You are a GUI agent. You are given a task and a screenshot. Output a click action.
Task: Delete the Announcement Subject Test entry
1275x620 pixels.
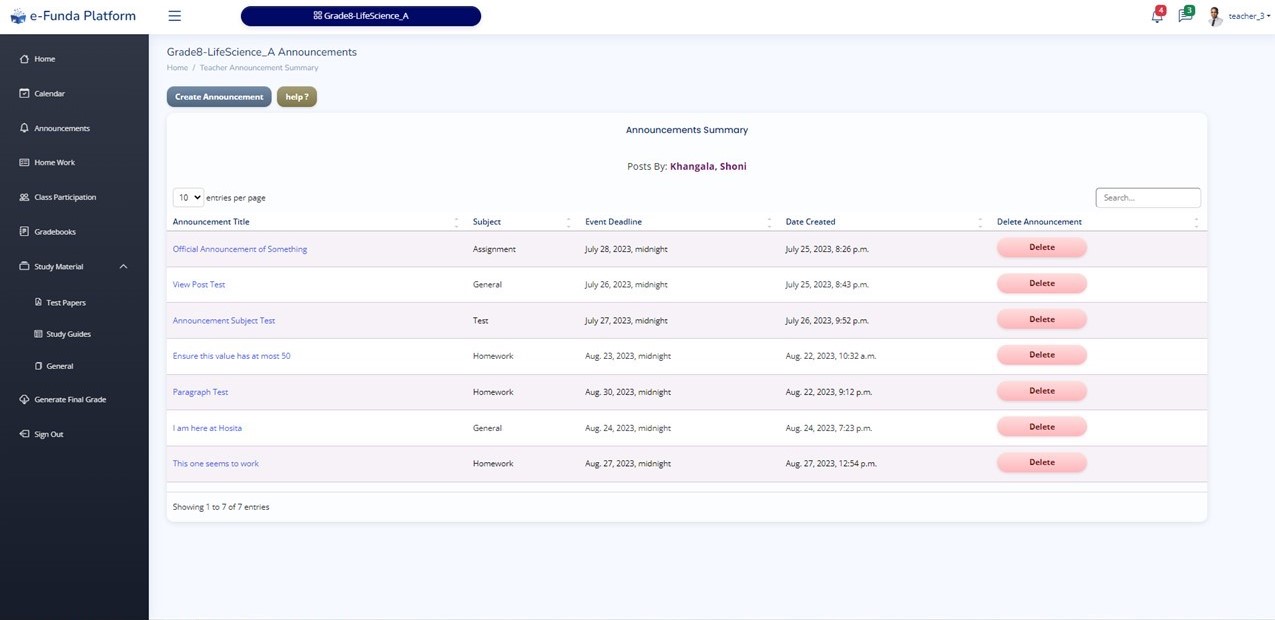coord(1042,319)
